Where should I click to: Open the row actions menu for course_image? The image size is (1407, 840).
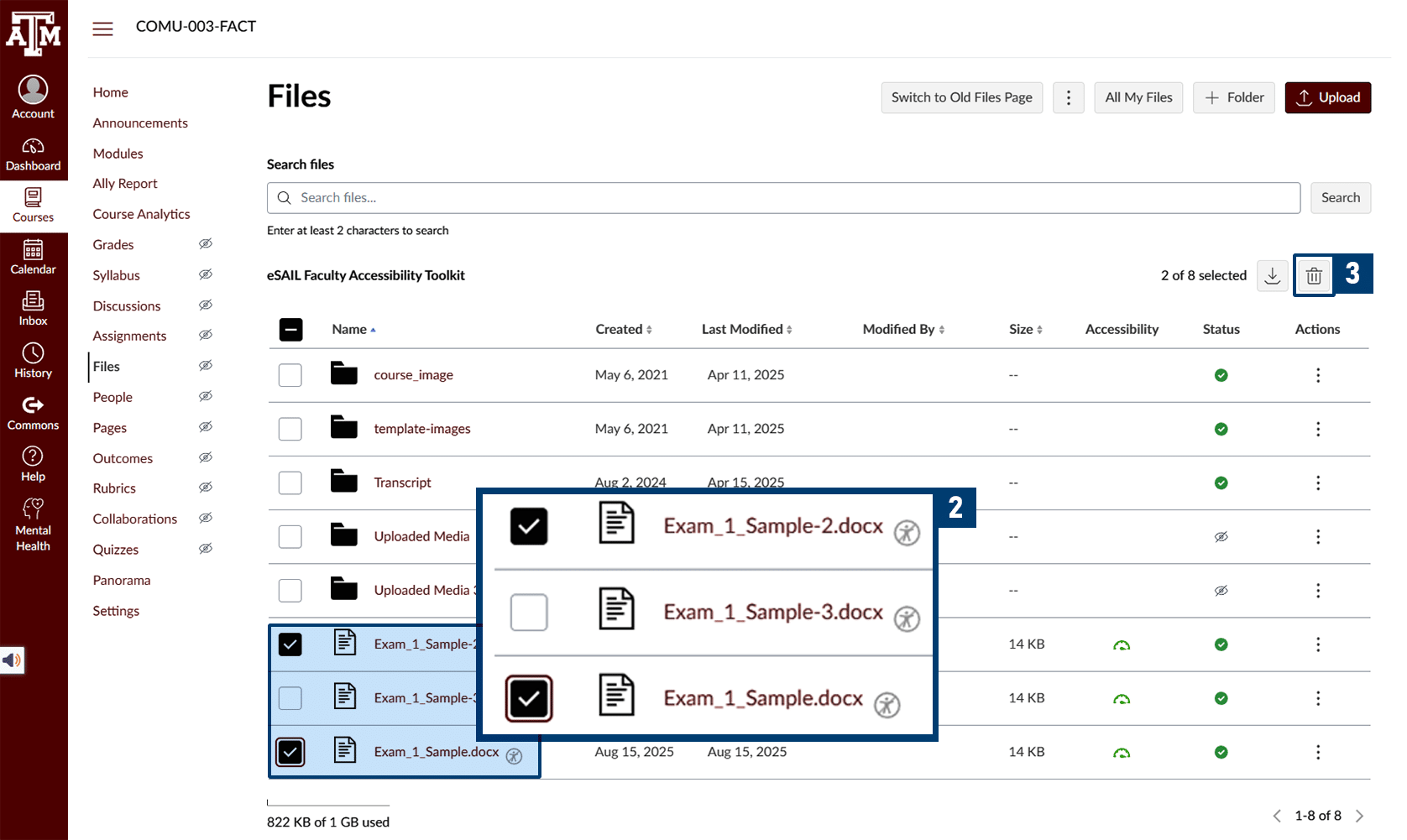point(1318,375)
